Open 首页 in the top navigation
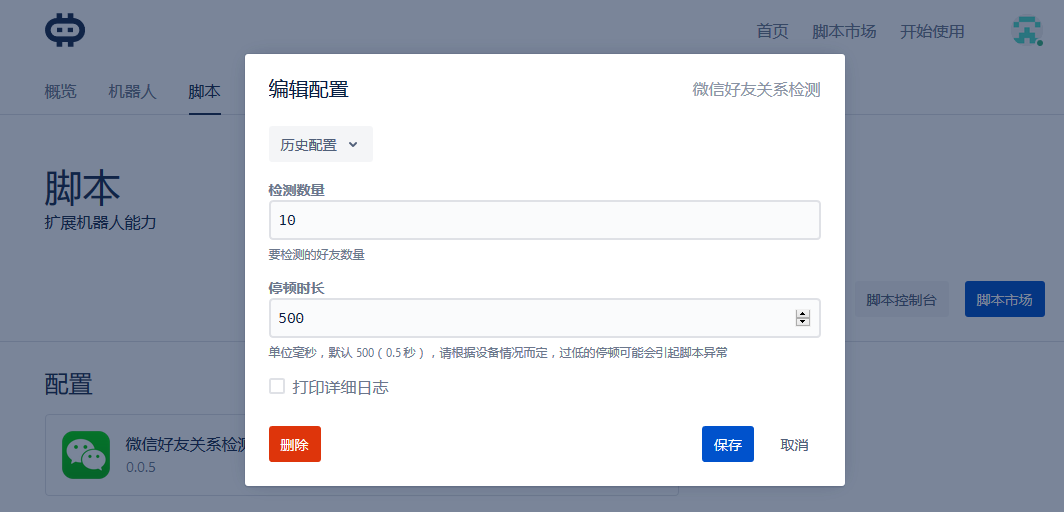Viewport: 1064px width, 512px height. coord(772,31)
